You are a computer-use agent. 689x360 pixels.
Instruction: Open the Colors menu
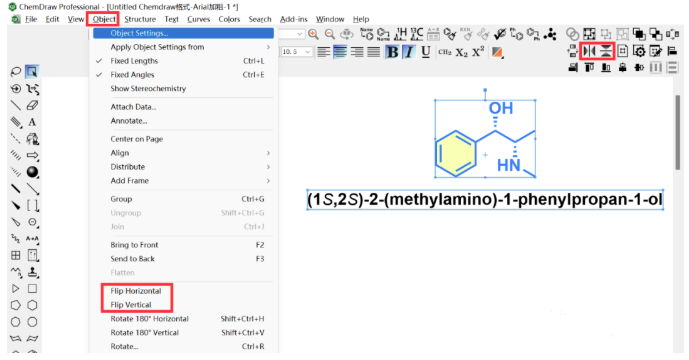click(229, 19)
